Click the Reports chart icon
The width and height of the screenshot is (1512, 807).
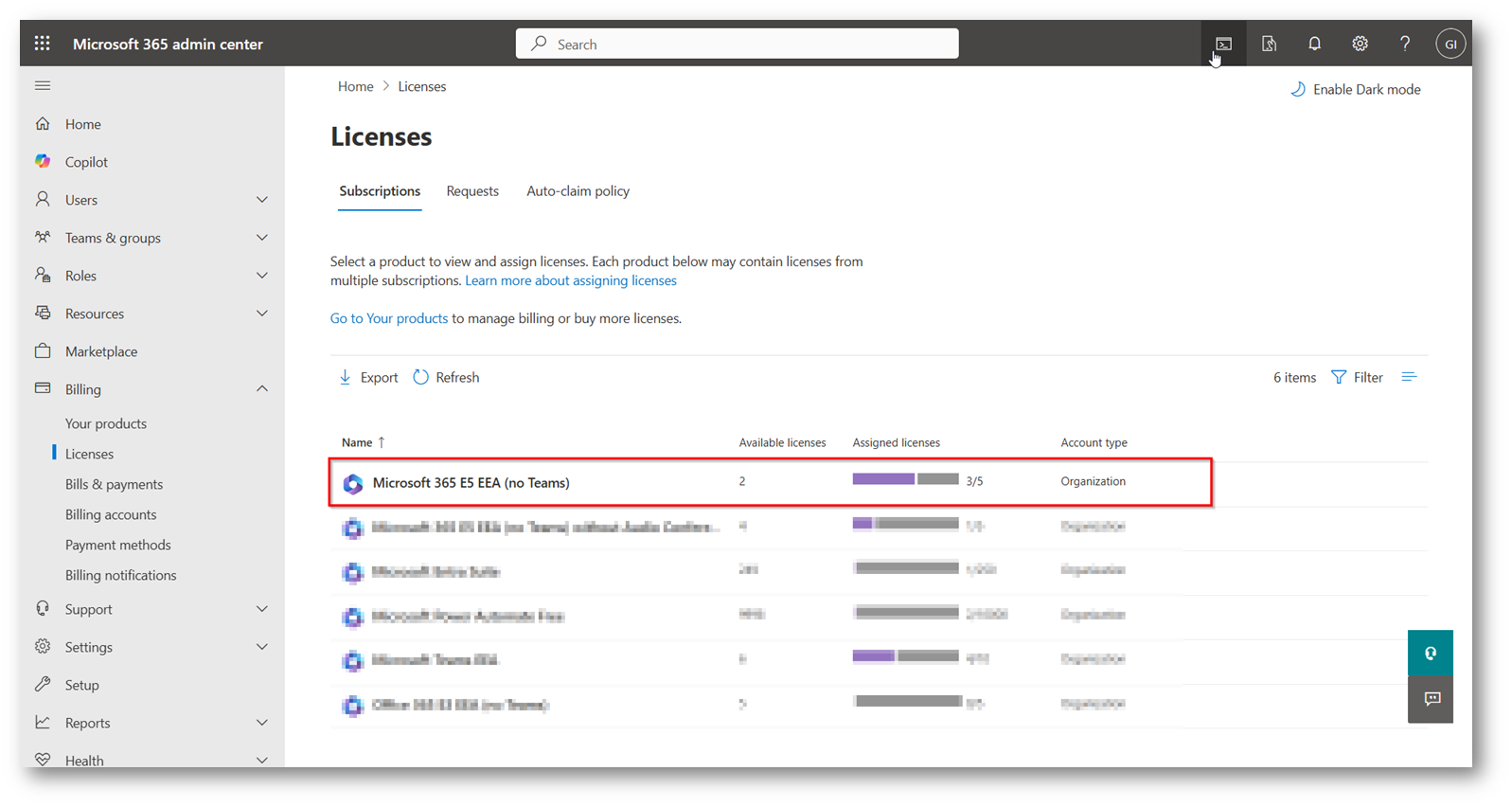click(x=43, y=723)
